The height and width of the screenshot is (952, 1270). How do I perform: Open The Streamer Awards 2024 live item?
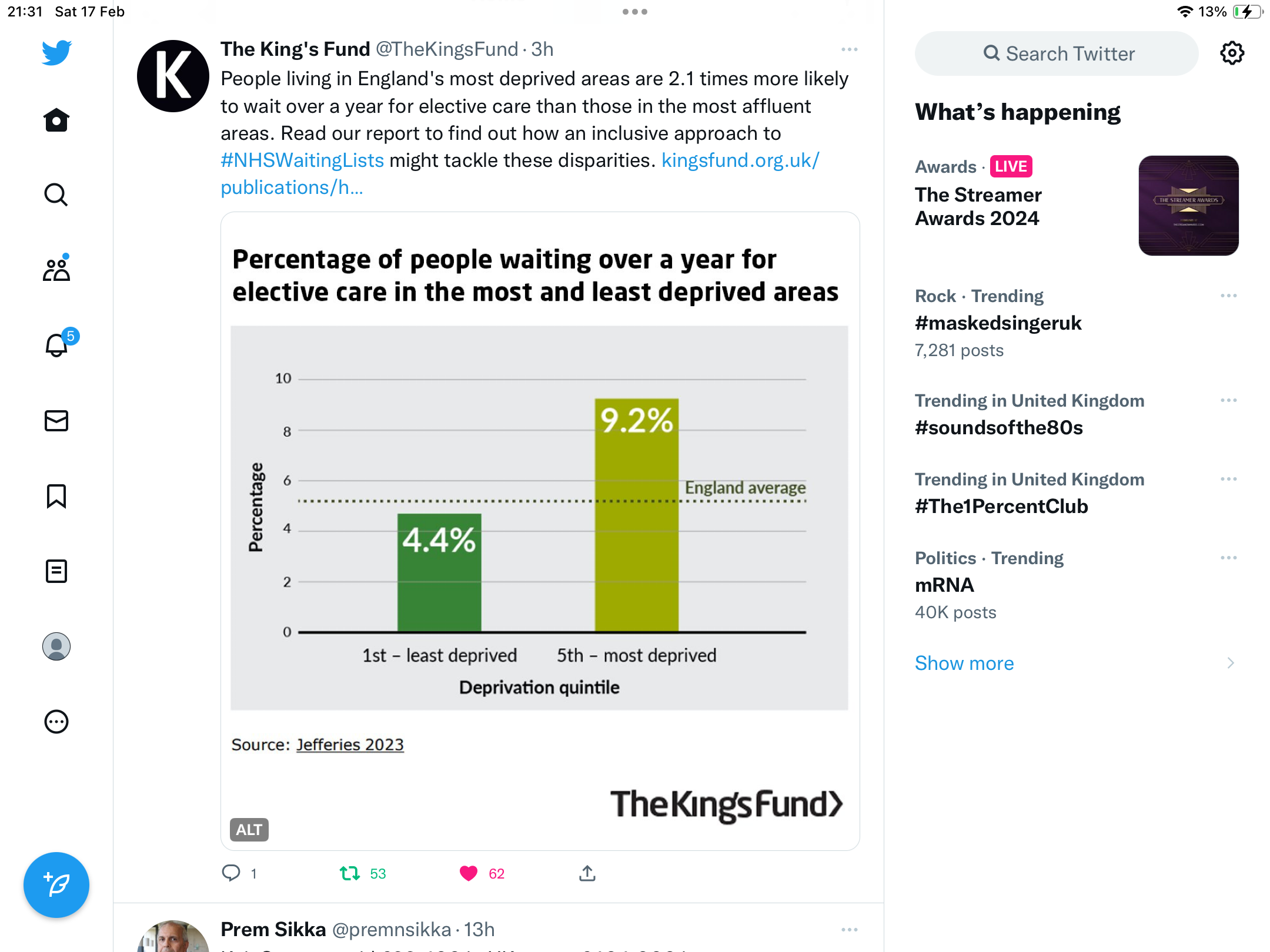1077,206
